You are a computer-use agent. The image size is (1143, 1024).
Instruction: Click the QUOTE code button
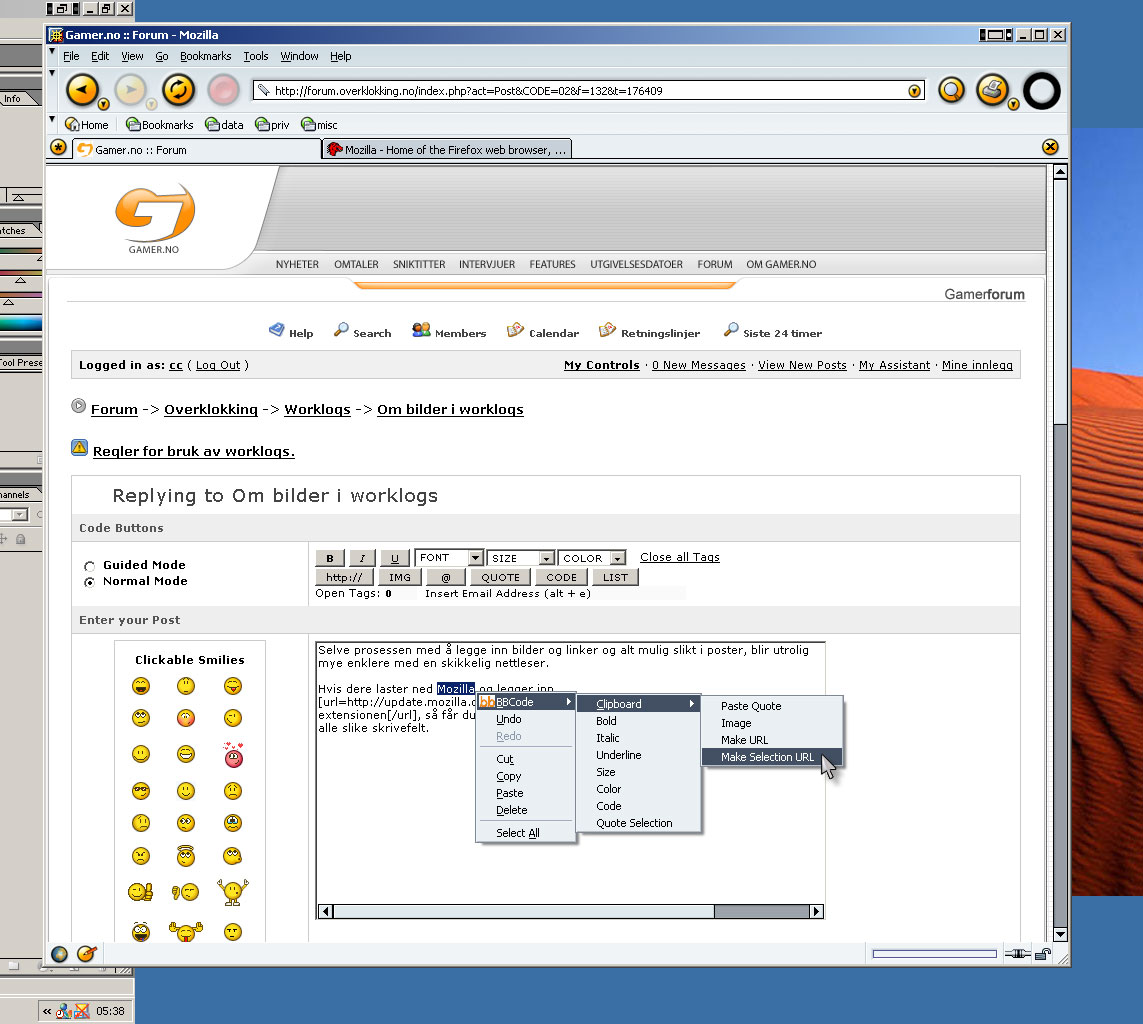(x=500, y=577)
